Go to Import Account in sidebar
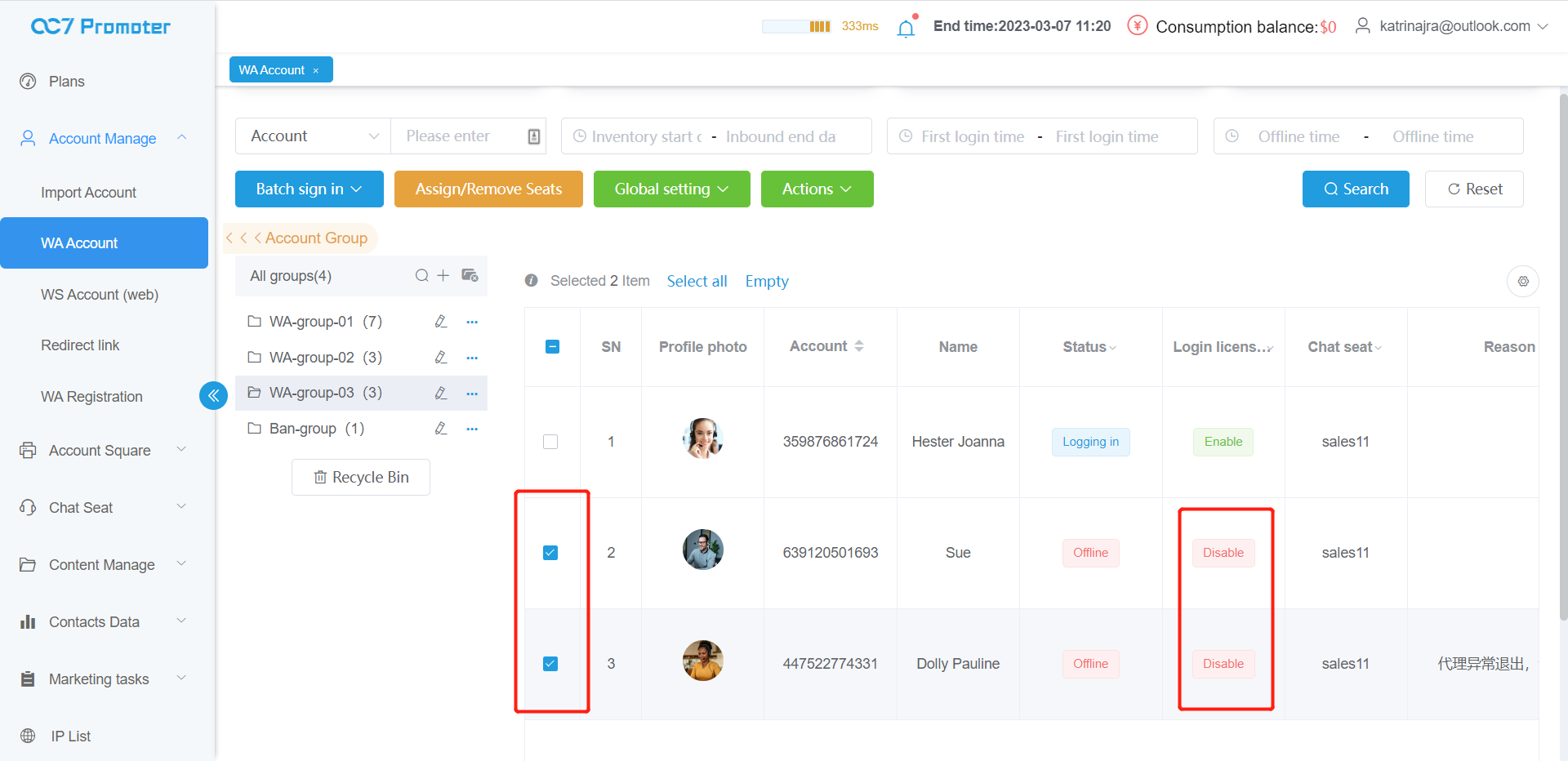This screenshot has height=761, width=1568. tap(88, 193)
